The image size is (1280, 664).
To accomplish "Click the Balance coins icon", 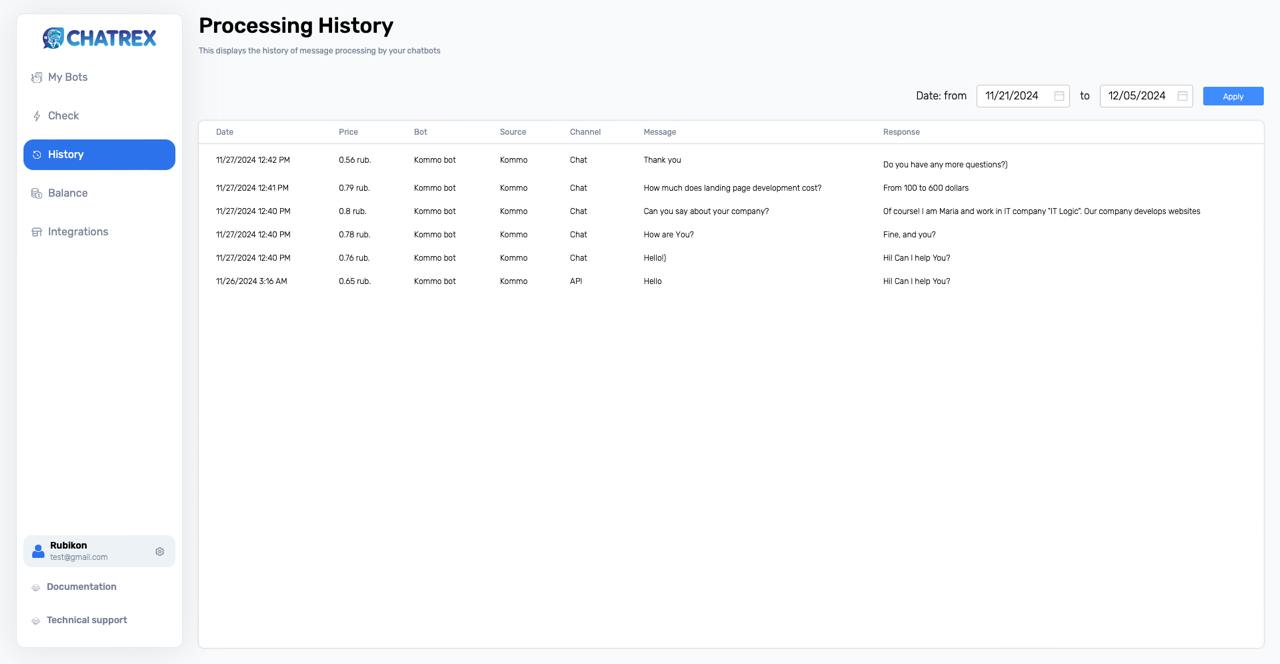I will coord(36,193).
